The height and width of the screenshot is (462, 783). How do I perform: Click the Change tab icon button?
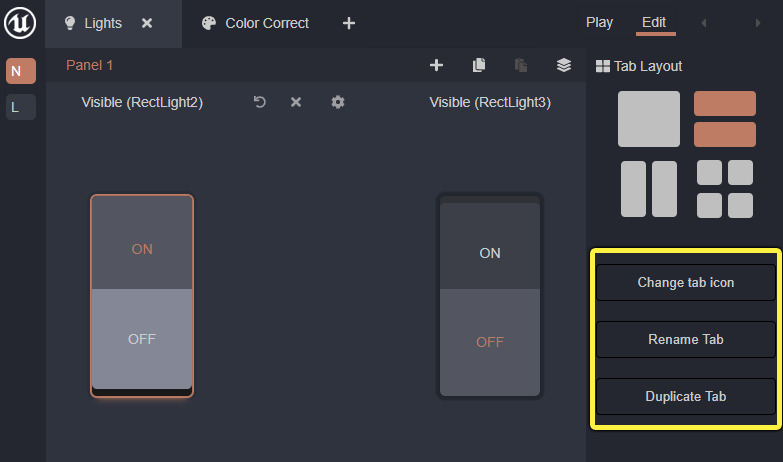click(686, 282)
